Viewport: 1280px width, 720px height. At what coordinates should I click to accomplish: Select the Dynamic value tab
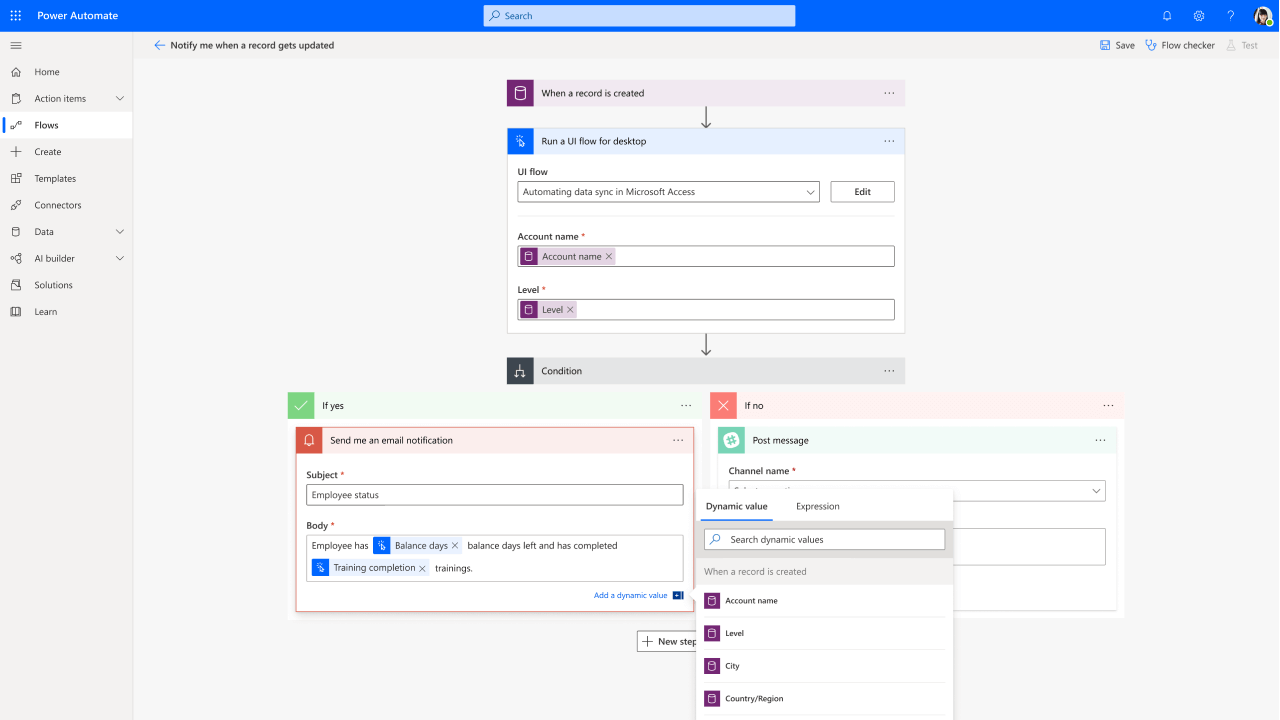[x=736, y=506]
